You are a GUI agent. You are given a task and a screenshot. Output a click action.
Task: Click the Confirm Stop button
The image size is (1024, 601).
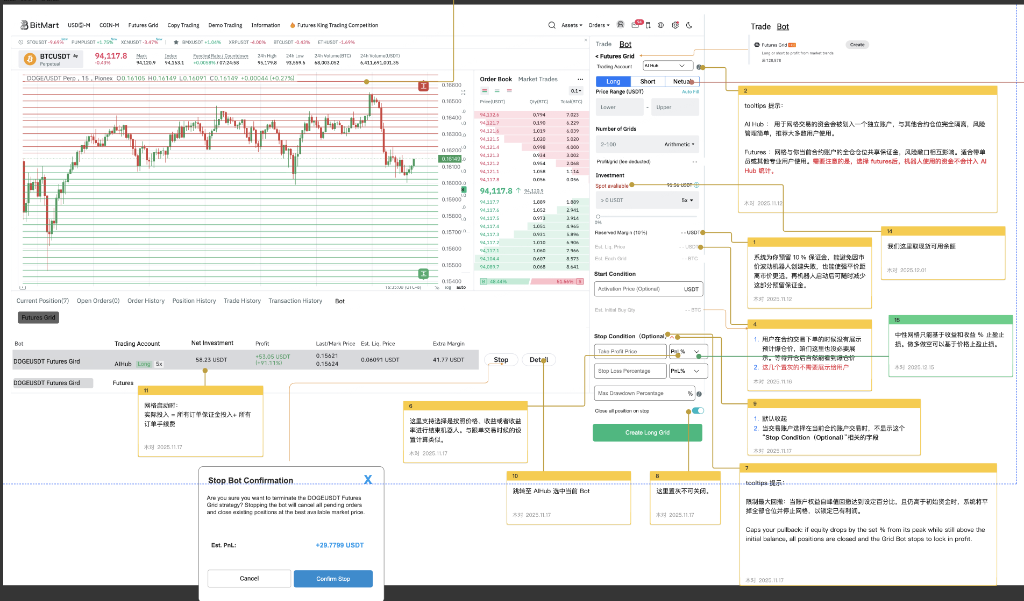(x=333, y=578)
